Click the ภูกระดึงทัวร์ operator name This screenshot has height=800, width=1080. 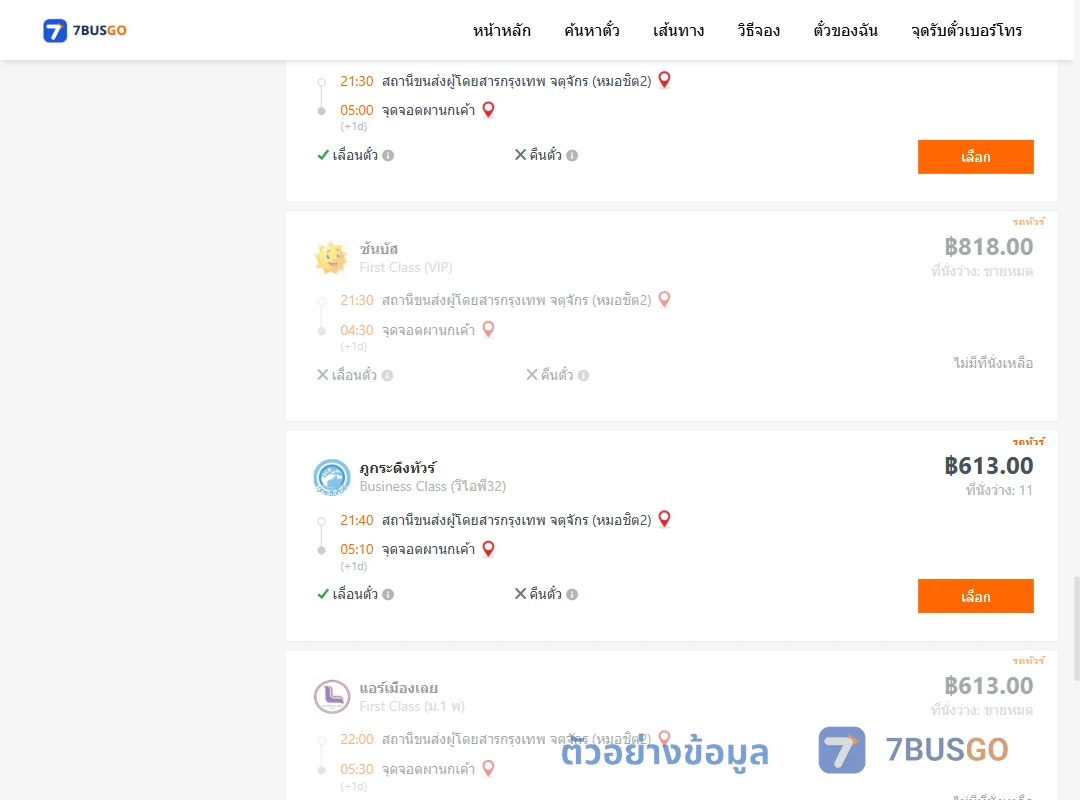tap(397, 468)
